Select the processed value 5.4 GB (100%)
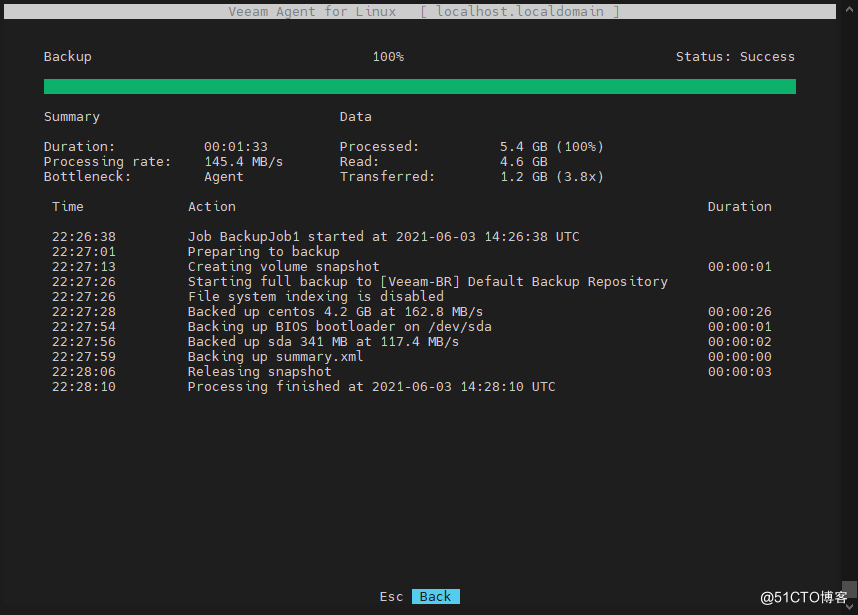The image size is (858, 615). (552, 147)
